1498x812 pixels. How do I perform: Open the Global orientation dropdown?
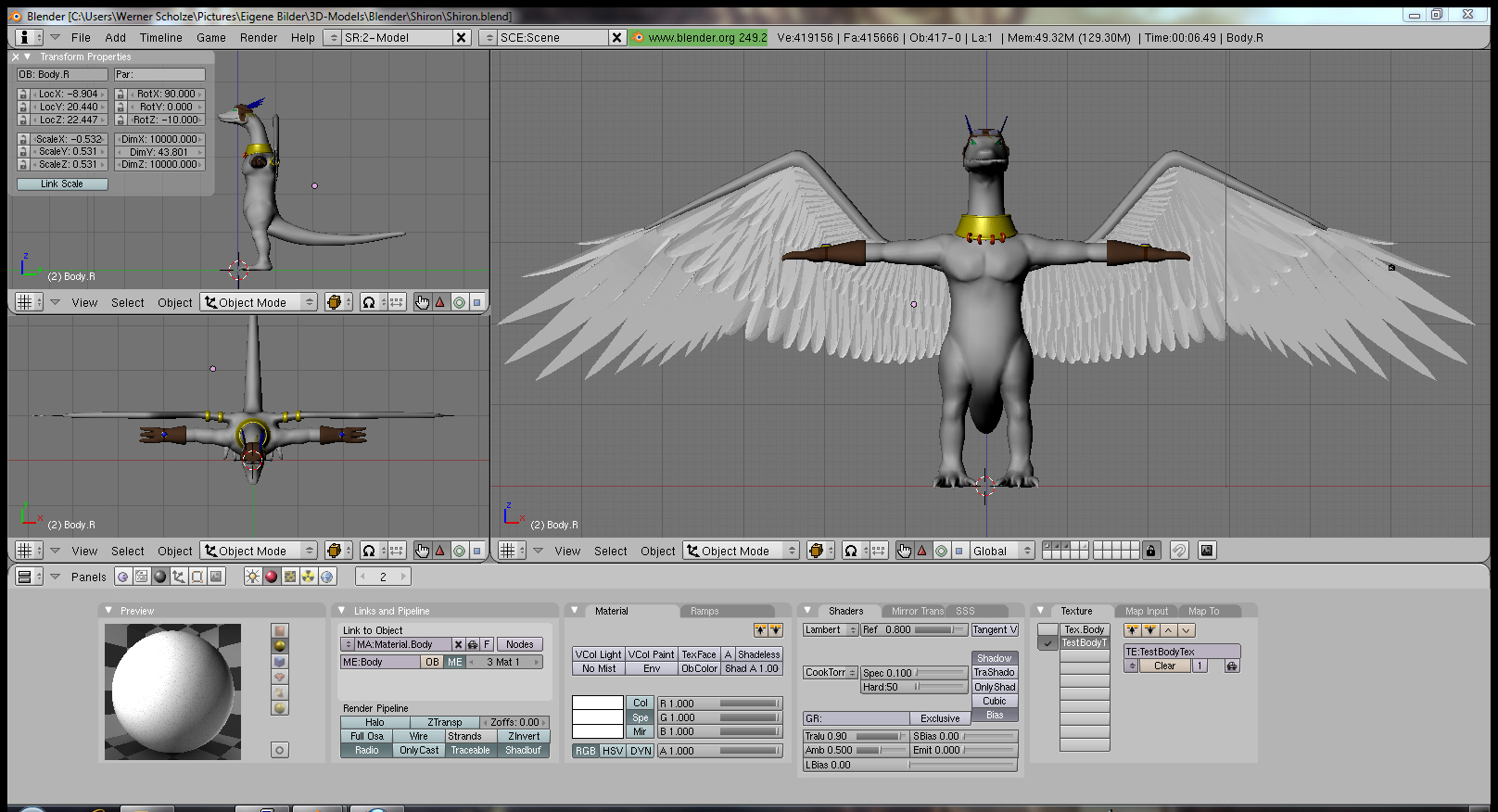pyautogui.click(x=1001, y=551)
